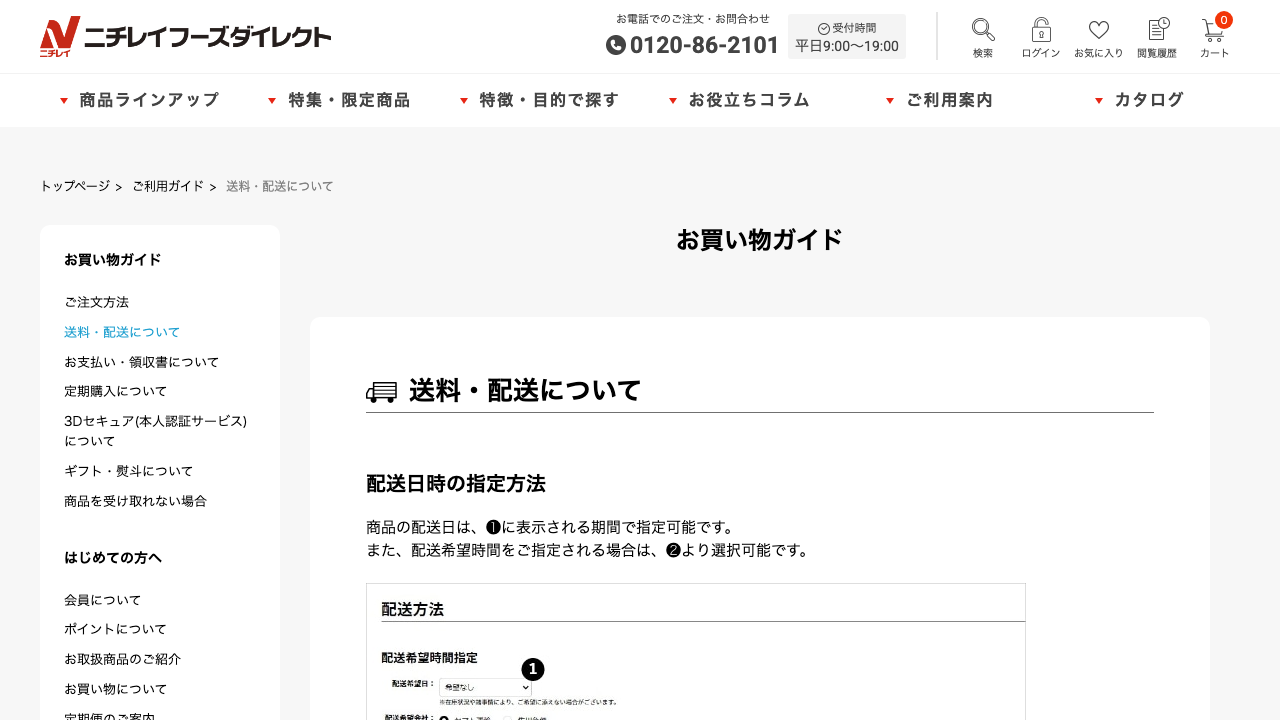
Task: Open お支払い・領収書について sidebar link
Action: 141,362
